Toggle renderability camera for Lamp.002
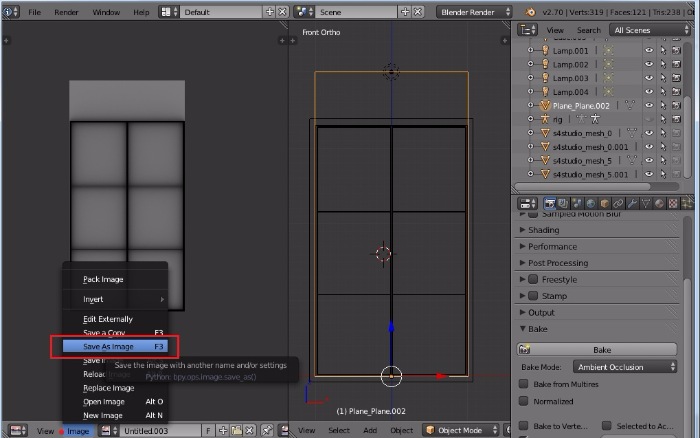 click(676, 64)
